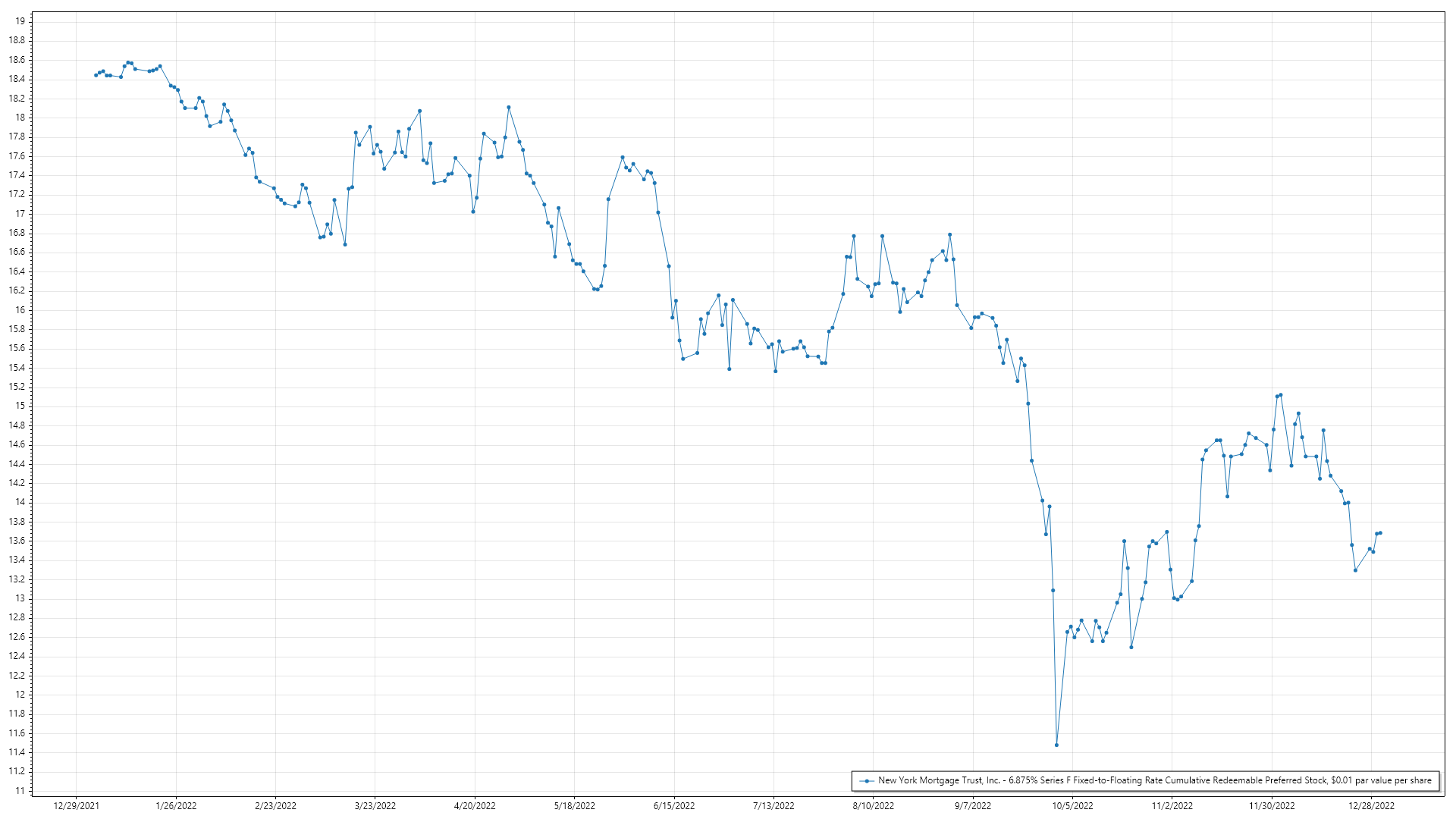This screenshot has height=819, width=1456.
Task: Click the 11/30/2022 x-axis date label
Action: [1272, 805]
